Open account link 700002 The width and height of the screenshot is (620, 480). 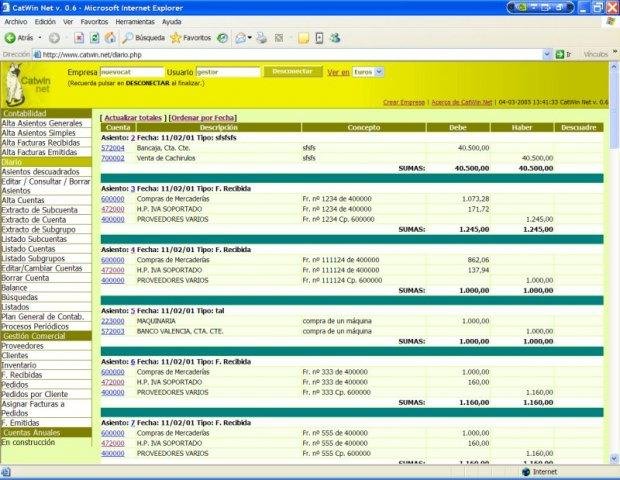(x=113, y=158)
